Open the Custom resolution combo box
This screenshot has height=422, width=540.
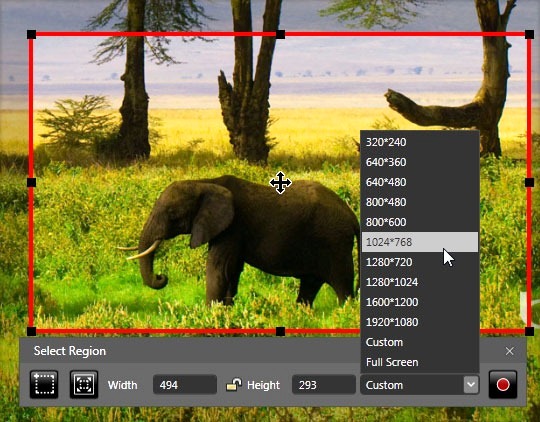point(419,384)
